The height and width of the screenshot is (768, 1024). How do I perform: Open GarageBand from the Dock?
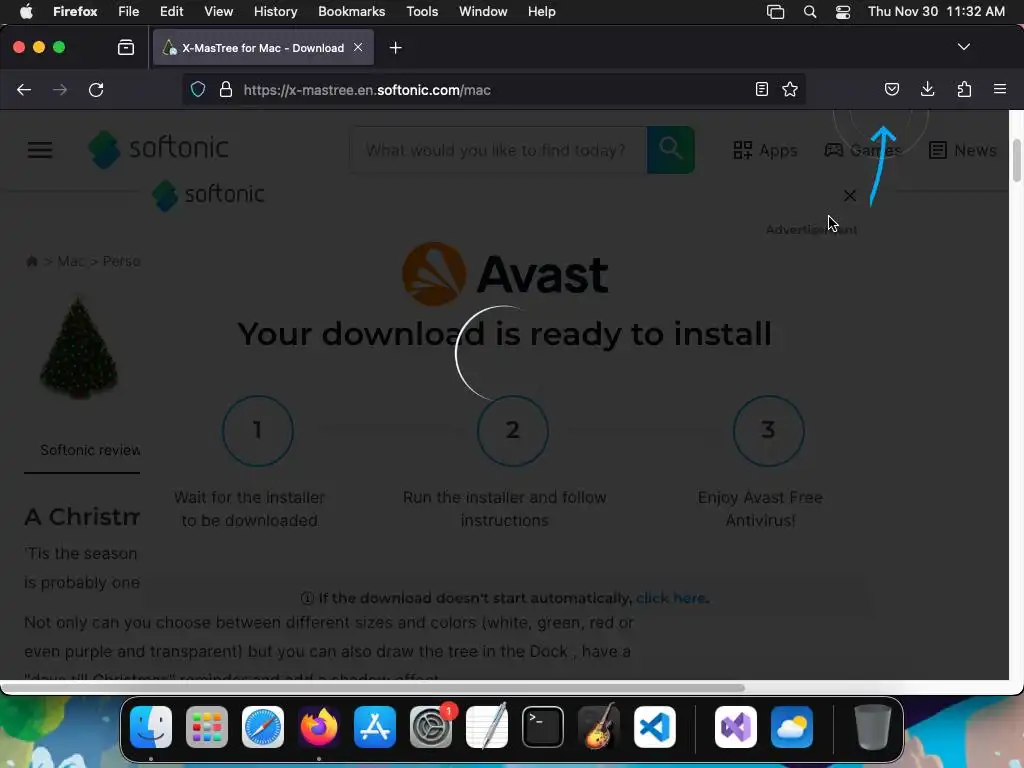(598, 726)
